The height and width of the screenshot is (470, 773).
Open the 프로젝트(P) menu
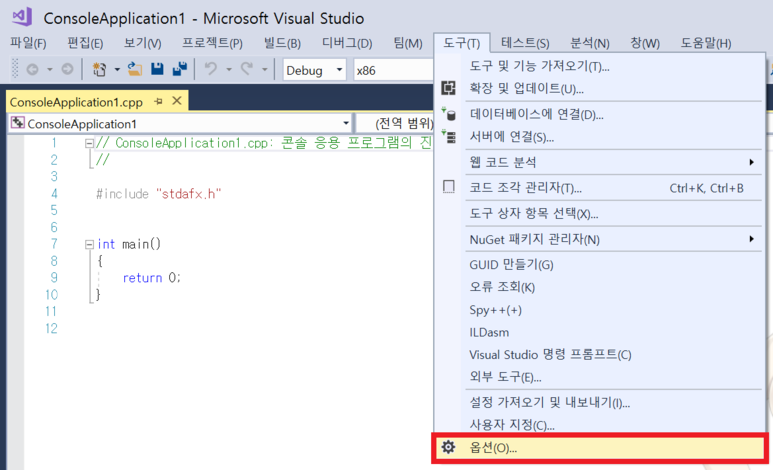click(212, 43)
